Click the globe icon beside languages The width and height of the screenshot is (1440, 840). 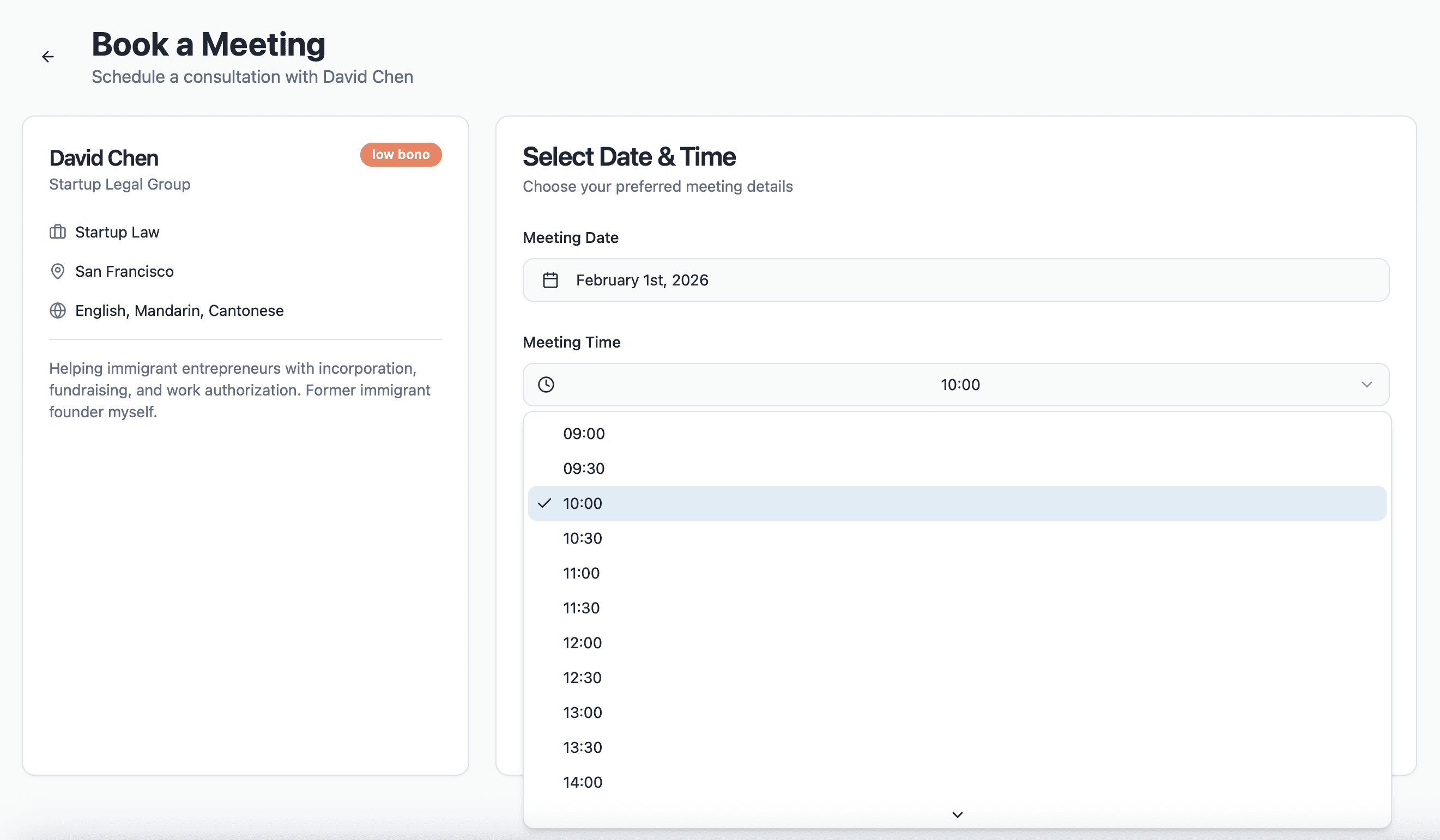58,310
